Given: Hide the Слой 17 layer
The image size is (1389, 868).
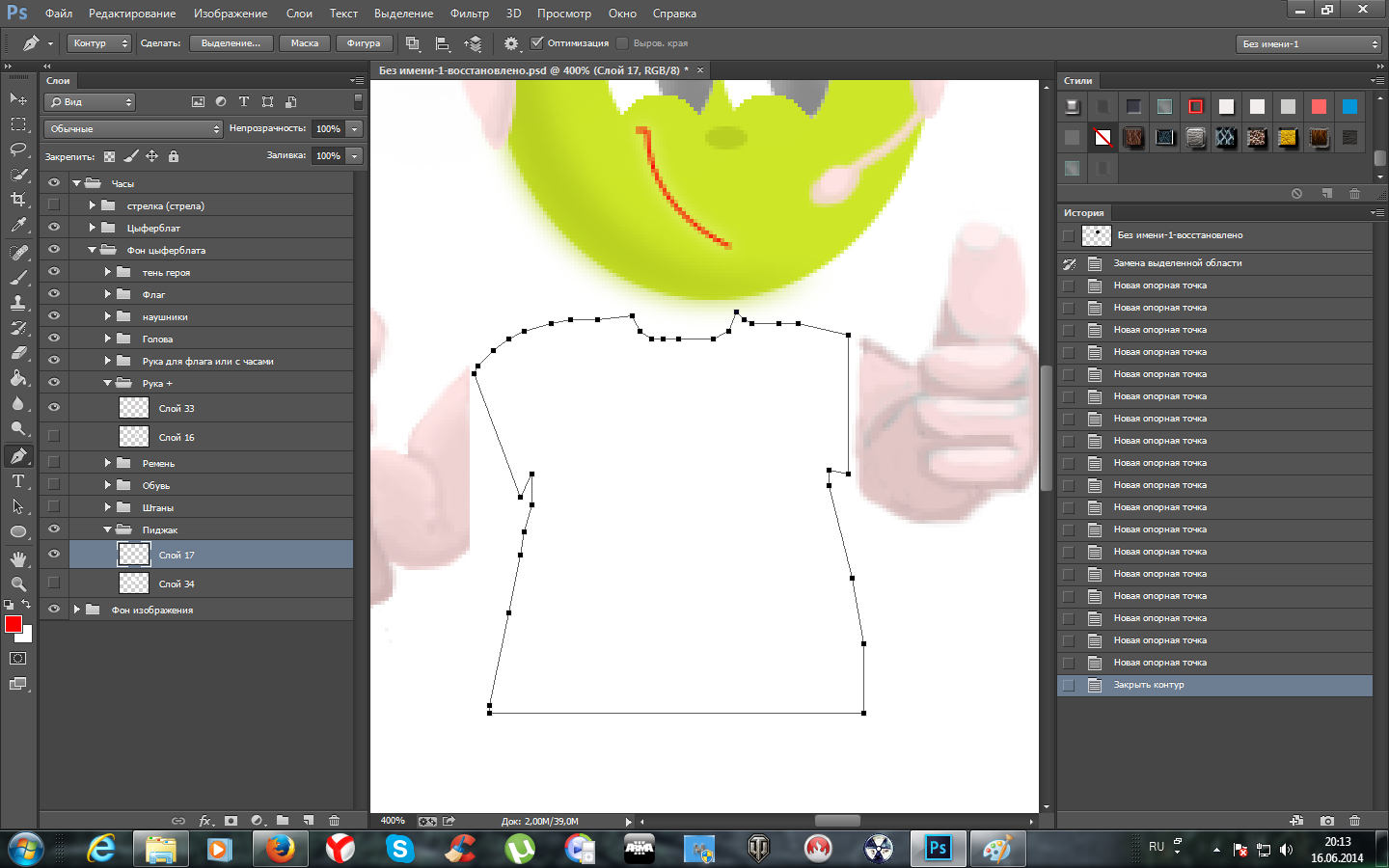Looking at the screenshot, I should click(54, 554).
